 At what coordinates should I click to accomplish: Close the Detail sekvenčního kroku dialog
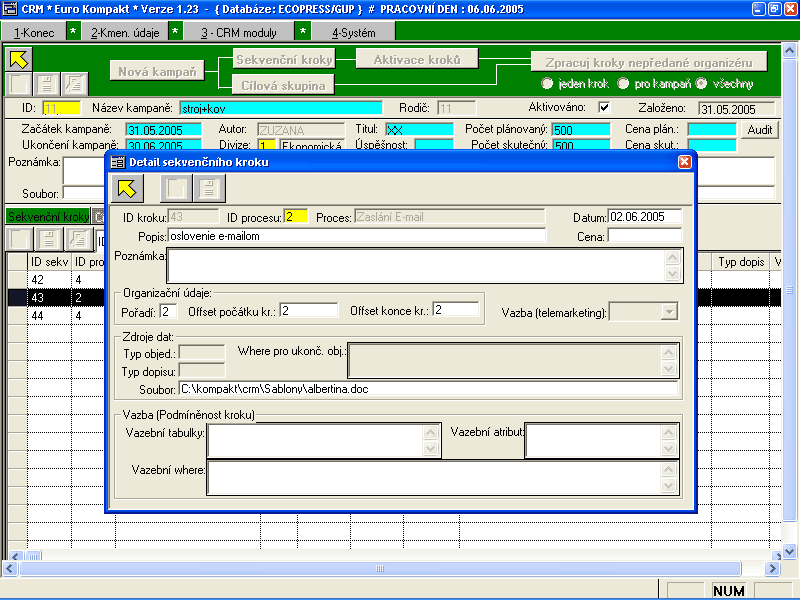[684, 162]
